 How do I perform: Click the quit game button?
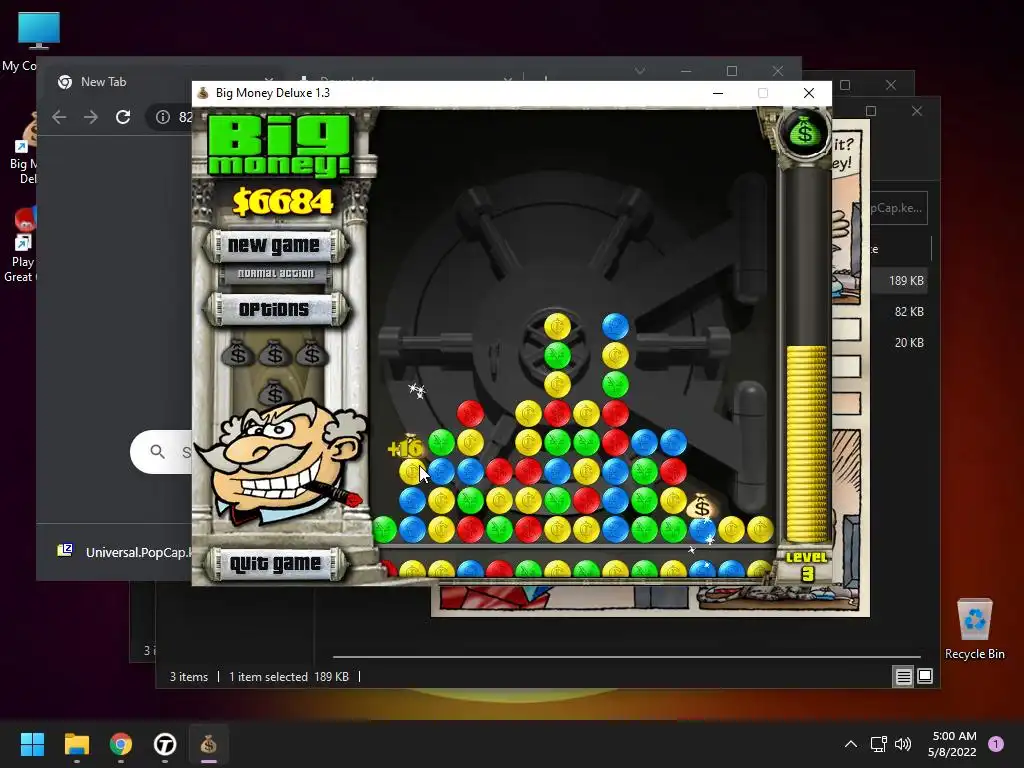point(274,563)
